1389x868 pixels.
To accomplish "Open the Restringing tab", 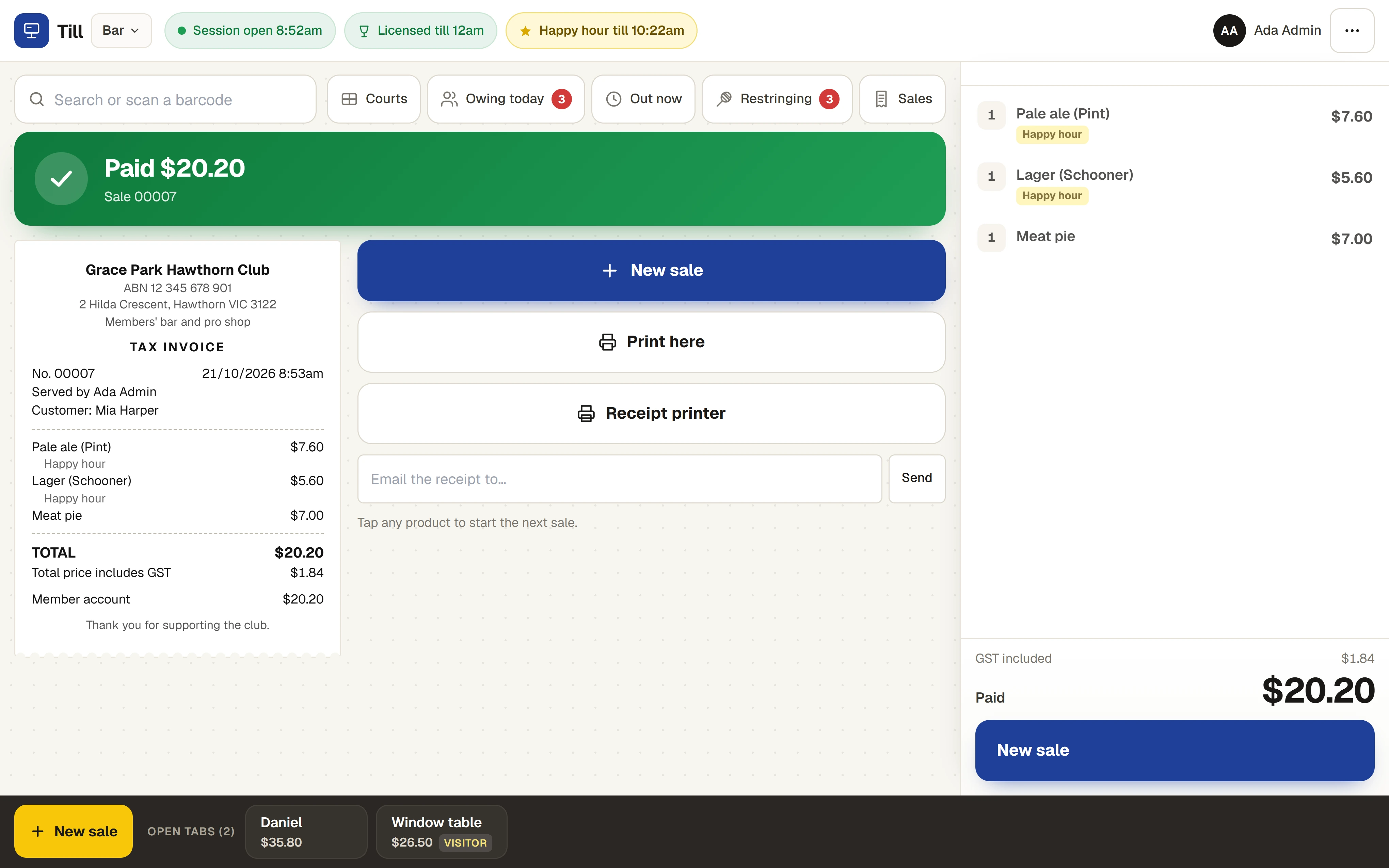I will pyautogui.click(x=777, y=99).
